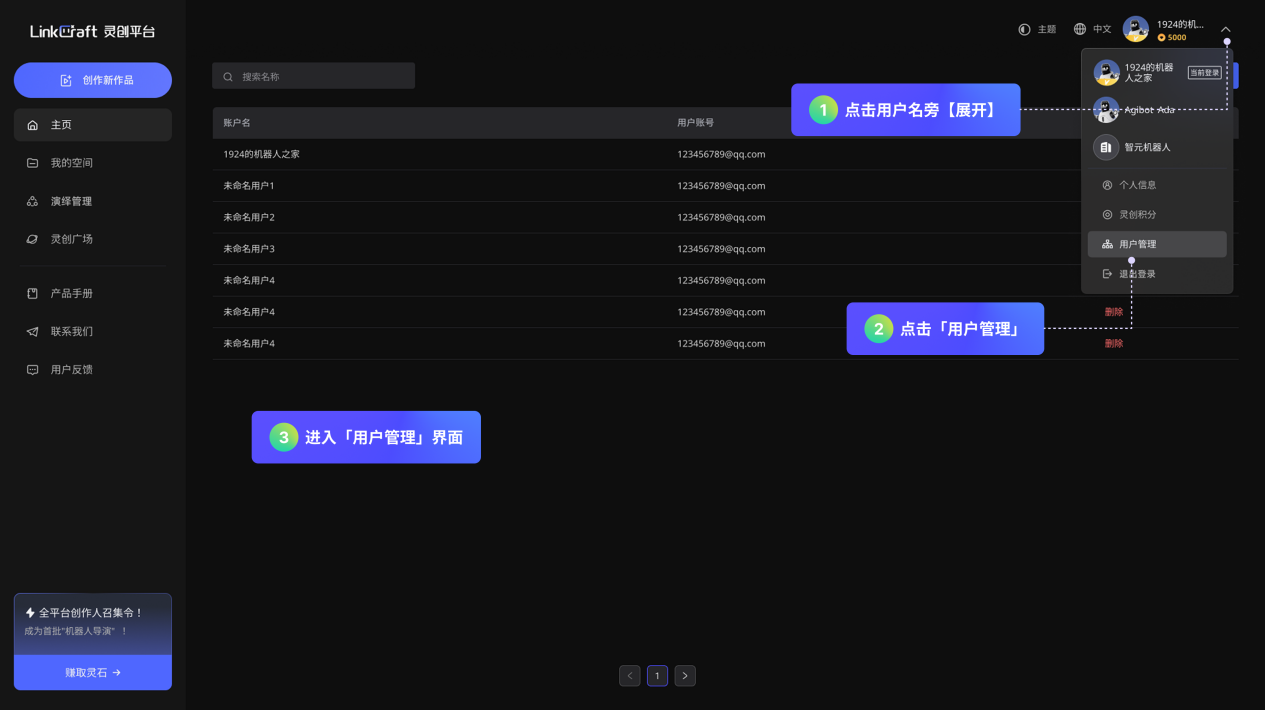Open 个人信息 in the dropdown
This screenshot has width=1265, height=710.
coord(1137,185)
